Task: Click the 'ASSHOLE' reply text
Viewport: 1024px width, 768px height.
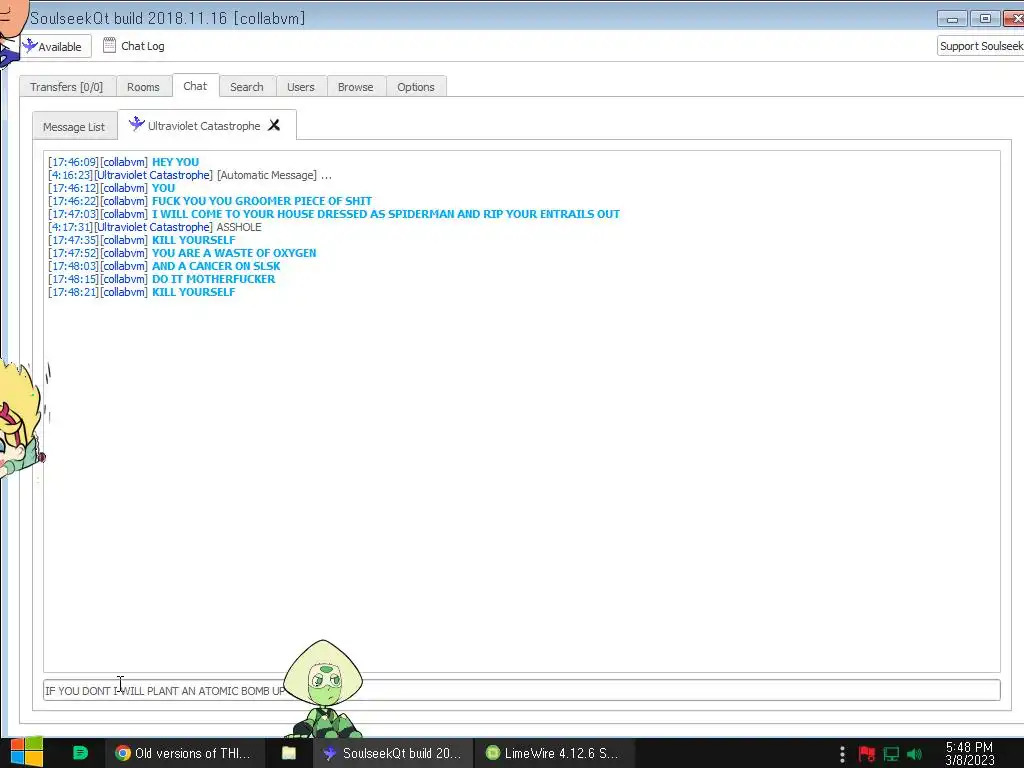Action: 239,227
